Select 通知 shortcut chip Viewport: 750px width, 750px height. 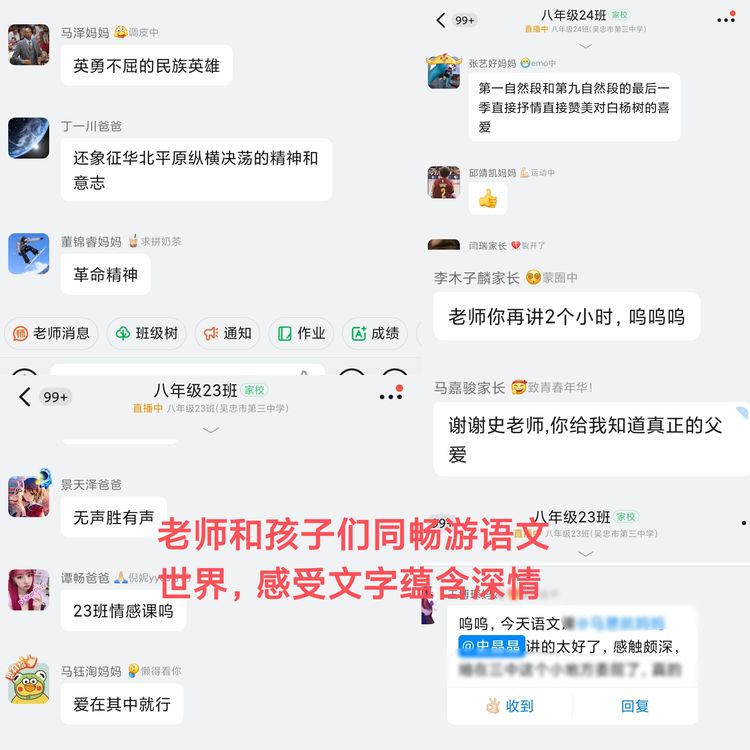coord(227,333)
